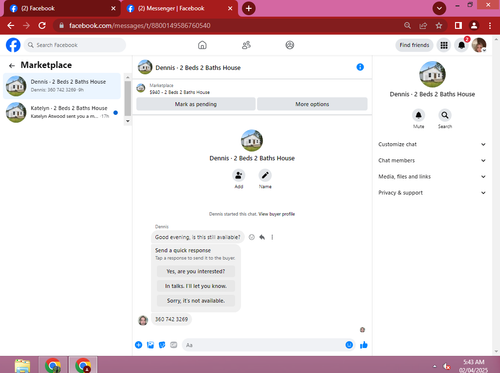This screenshot has width=500, height=373.
Task: Send quick response 'In talks. I'll let you know.'
Action: point(196,286)
